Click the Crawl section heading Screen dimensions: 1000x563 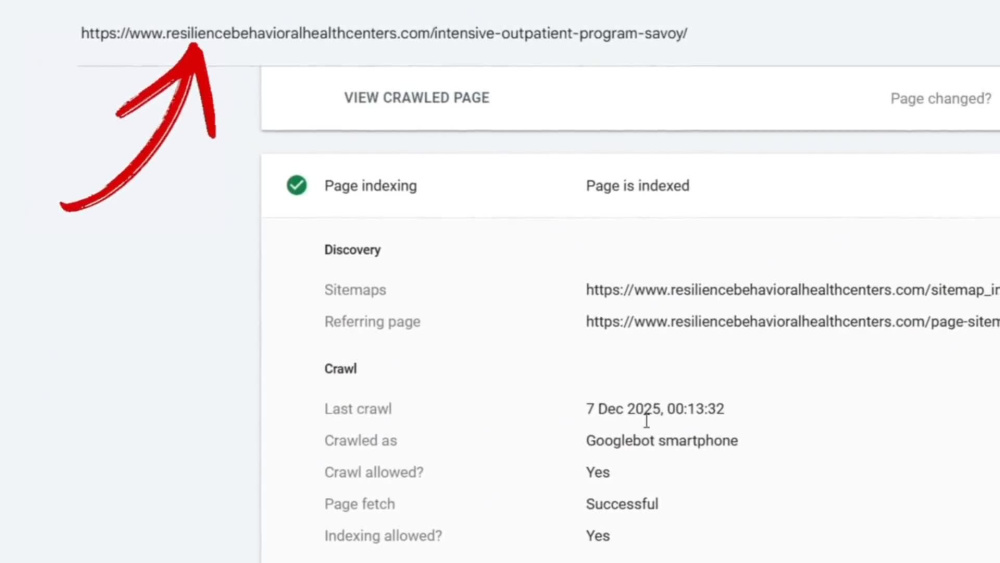341,369
